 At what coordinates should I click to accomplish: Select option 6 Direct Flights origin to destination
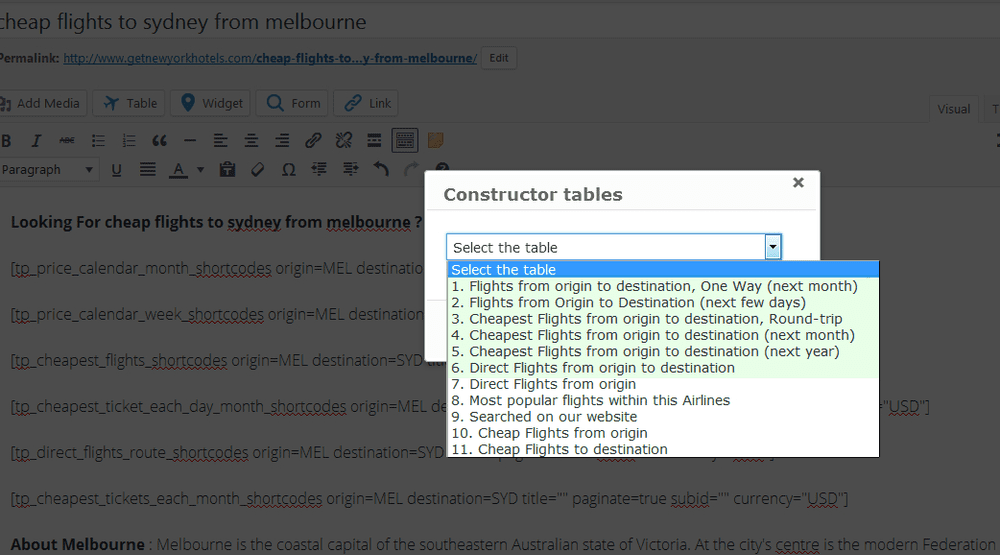[x=663, y=368]
